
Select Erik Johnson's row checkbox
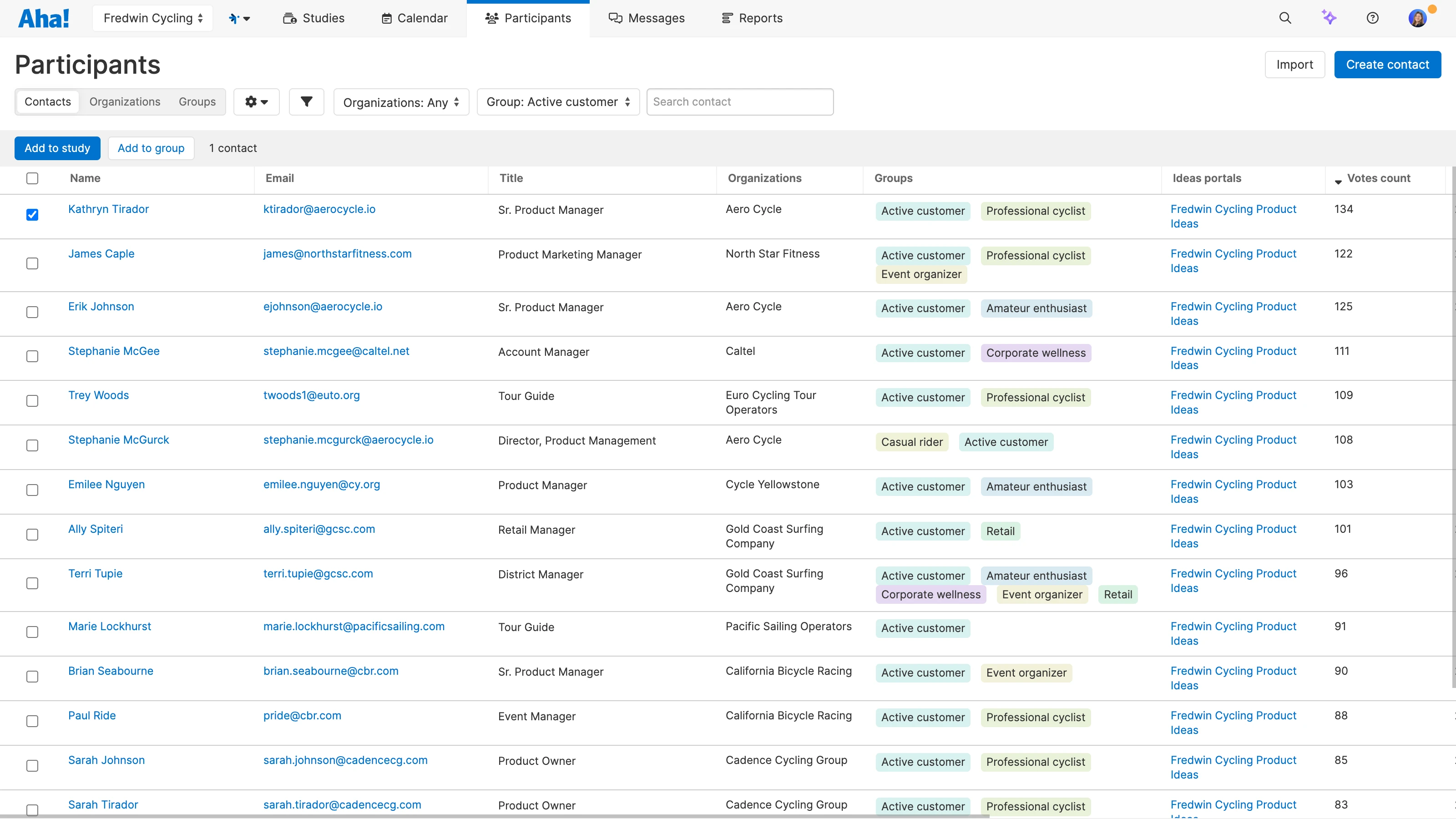32,312
